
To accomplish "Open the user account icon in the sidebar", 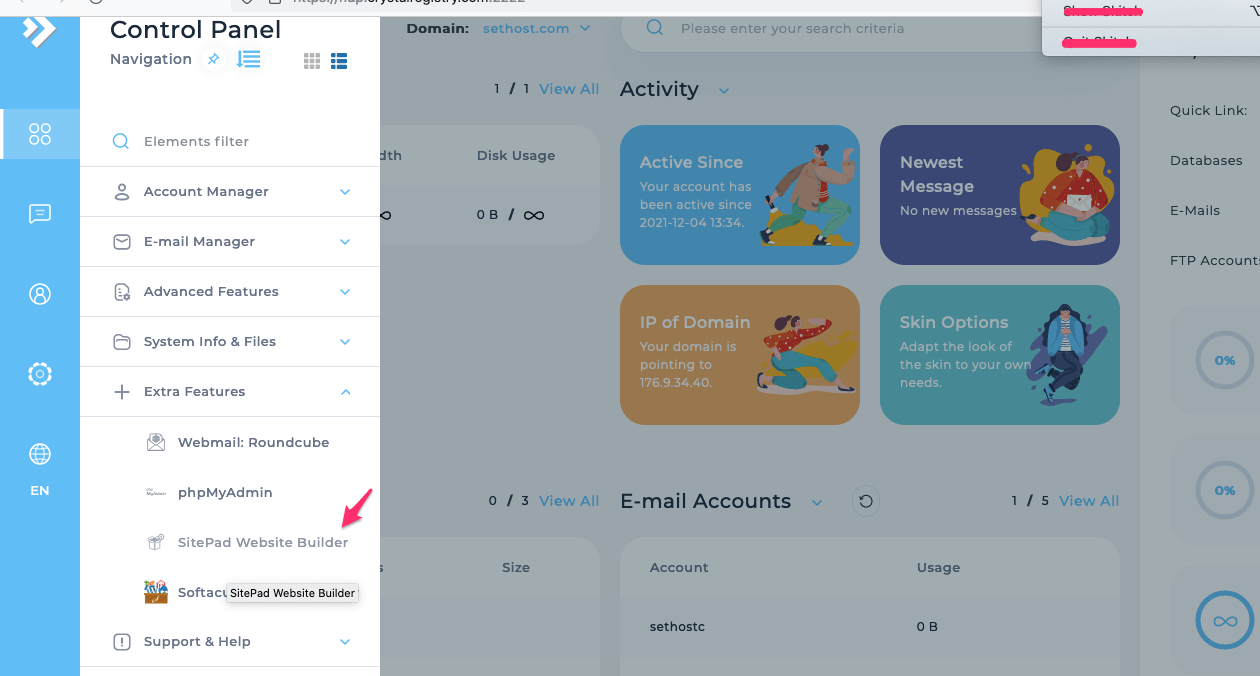I will (x=40, y=294).
